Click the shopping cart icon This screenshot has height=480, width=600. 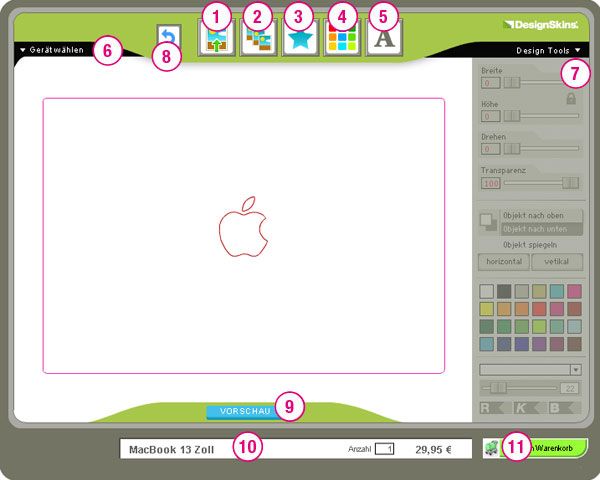pyautogui.click(x=491, y=448)
